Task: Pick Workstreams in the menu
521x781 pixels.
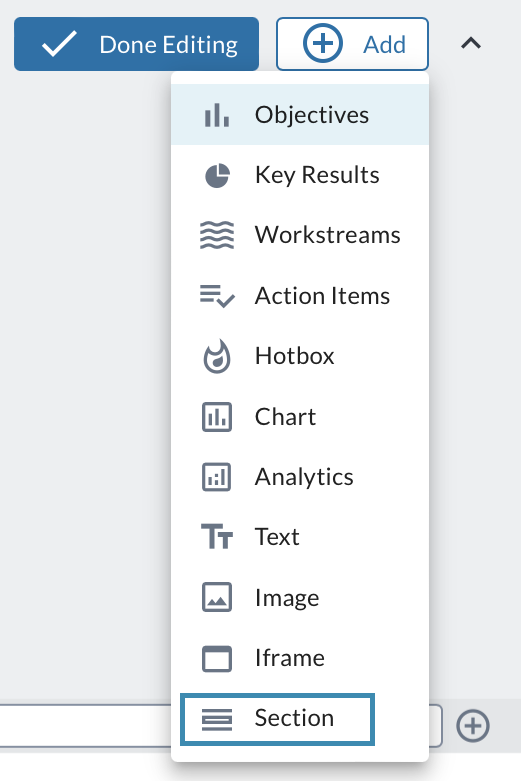Action: pos(300,235)
